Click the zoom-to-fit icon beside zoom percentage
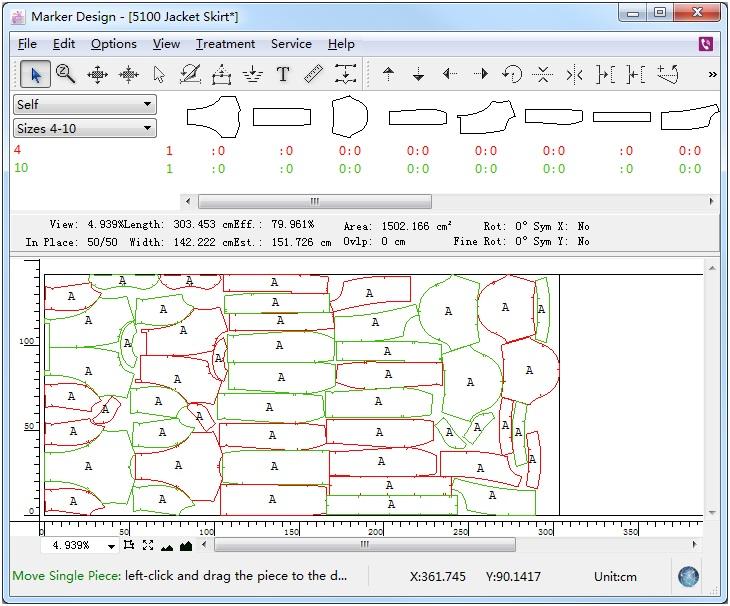The image size is (730, 606). pos(148,545)
